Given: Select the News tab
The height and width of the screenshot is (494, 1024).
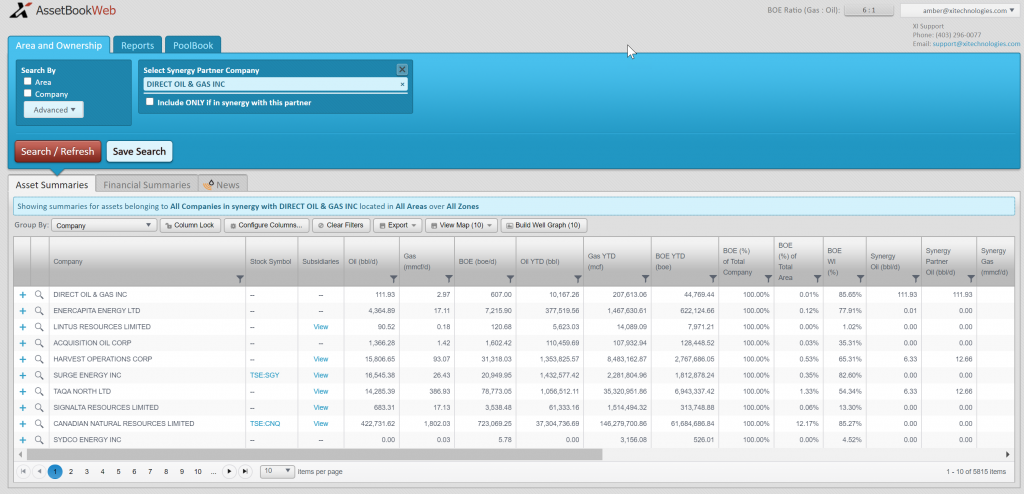Looking at the screenshot, I should pyautogui.click(x=223, y=185).
